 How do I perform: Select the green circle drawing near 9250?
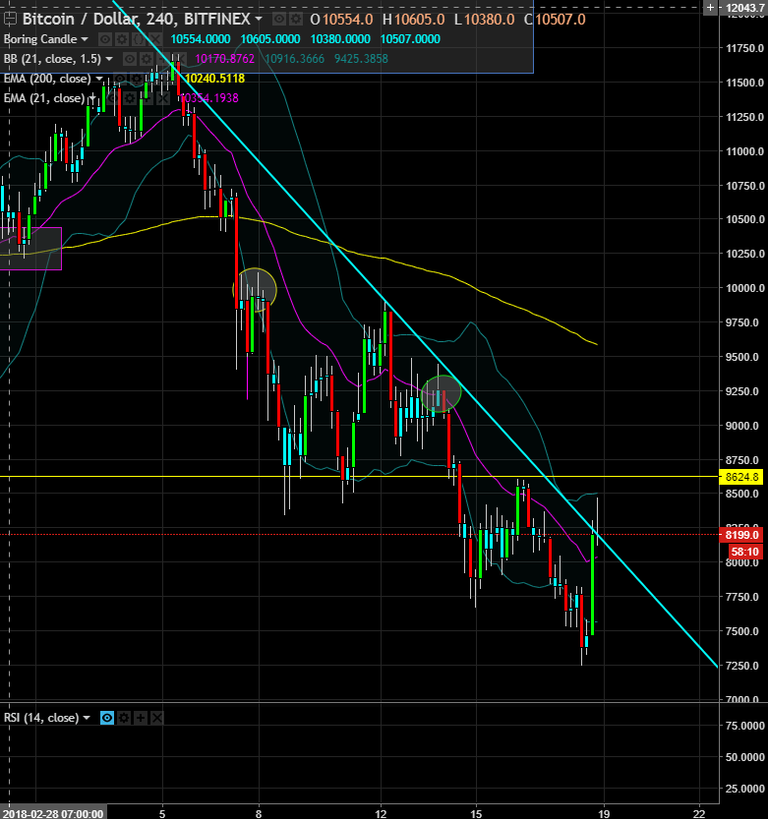[x=441, y=393]
